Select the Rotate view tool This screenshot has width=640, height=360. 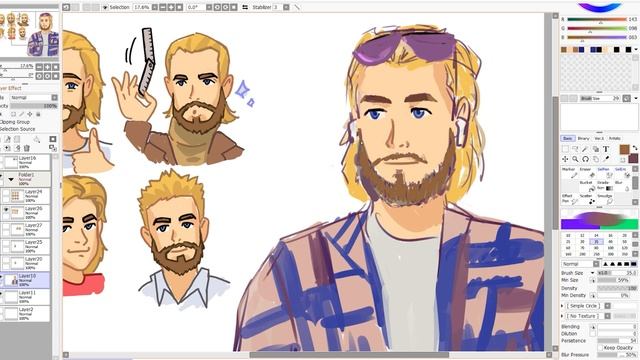(585, 159)
